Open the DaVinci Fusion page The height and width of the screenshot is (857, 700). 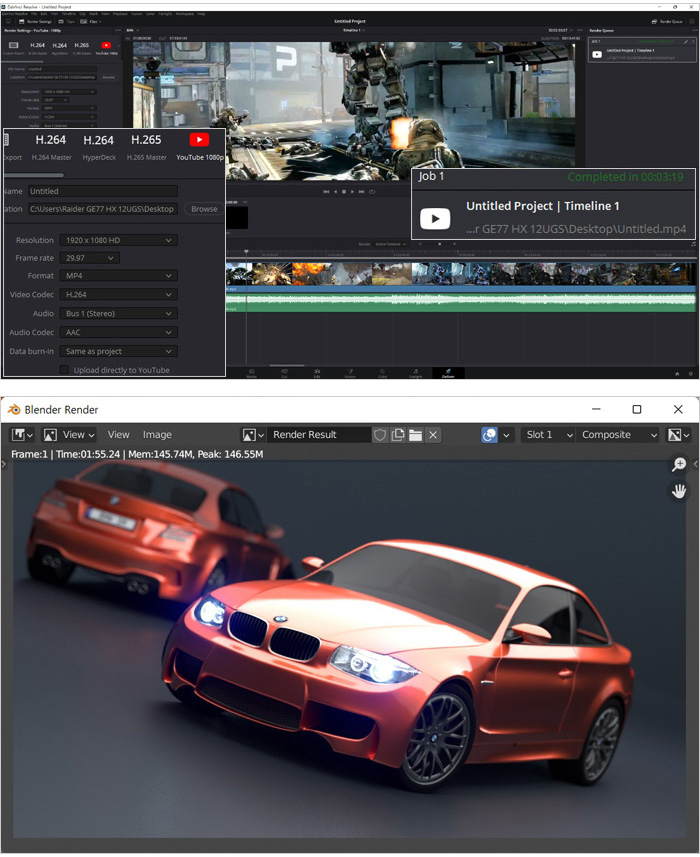pos(350,373)
